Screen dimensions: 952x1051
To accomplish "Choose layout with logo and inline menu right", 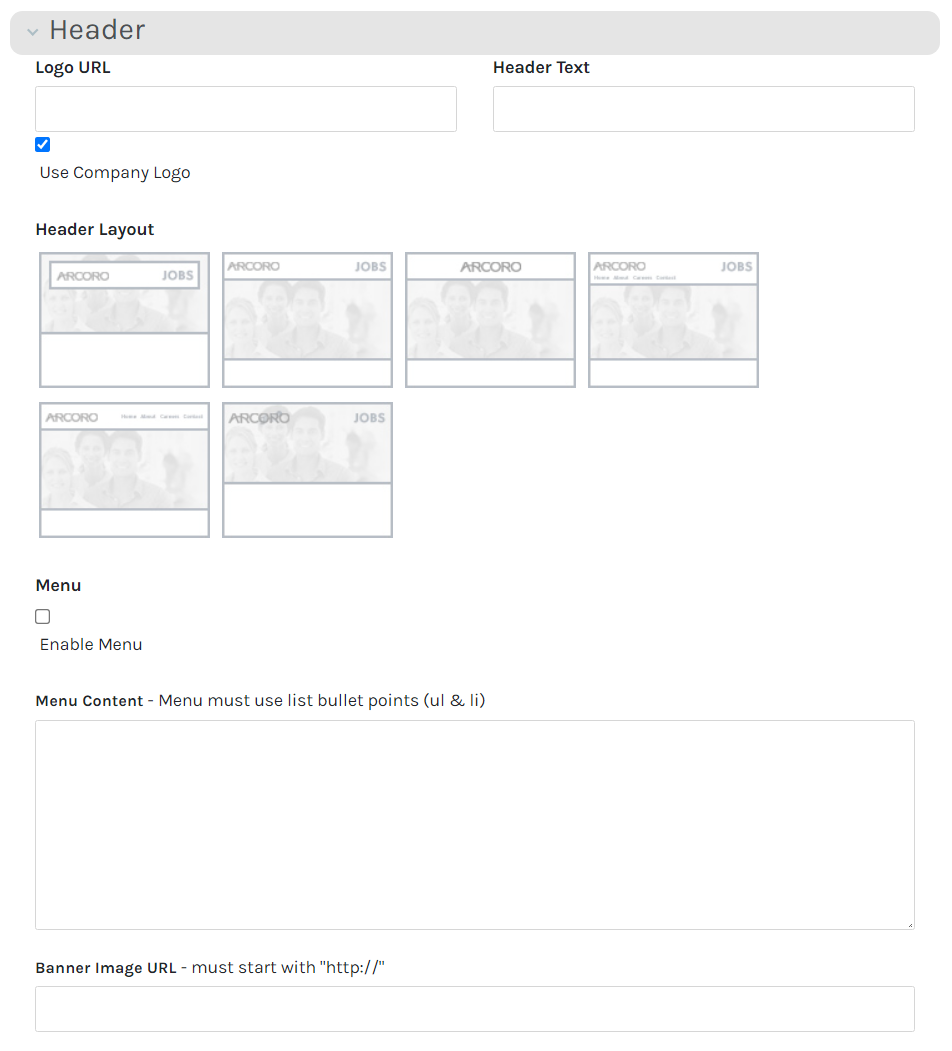I will click(124, 470).
